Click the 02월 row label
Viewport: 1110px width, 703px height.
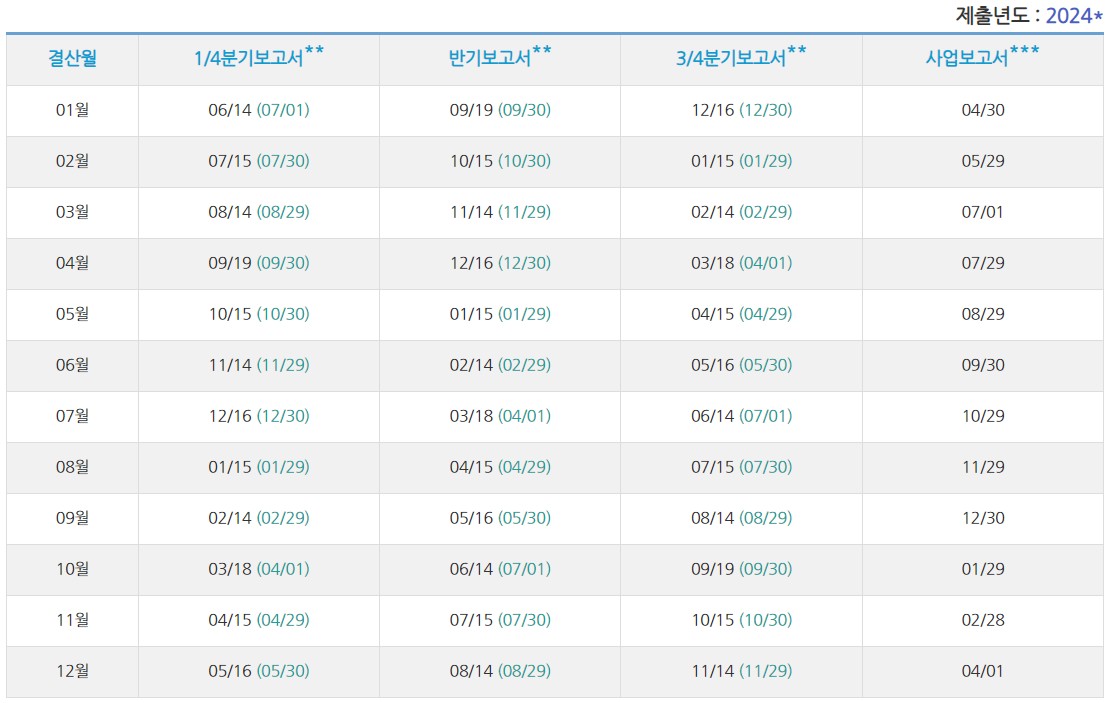tap(72, 161)
